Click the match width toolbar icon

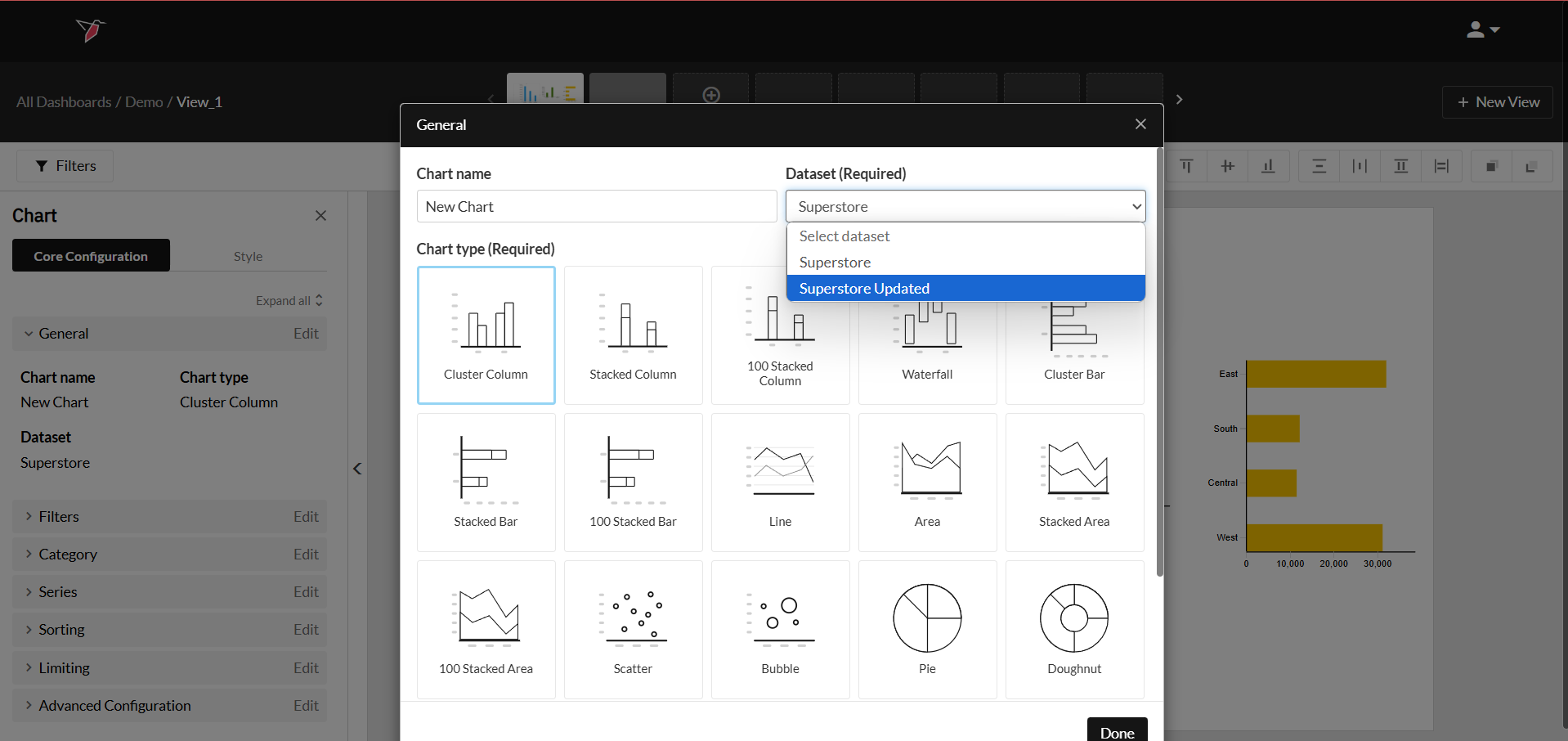[x=1441, y=166]
